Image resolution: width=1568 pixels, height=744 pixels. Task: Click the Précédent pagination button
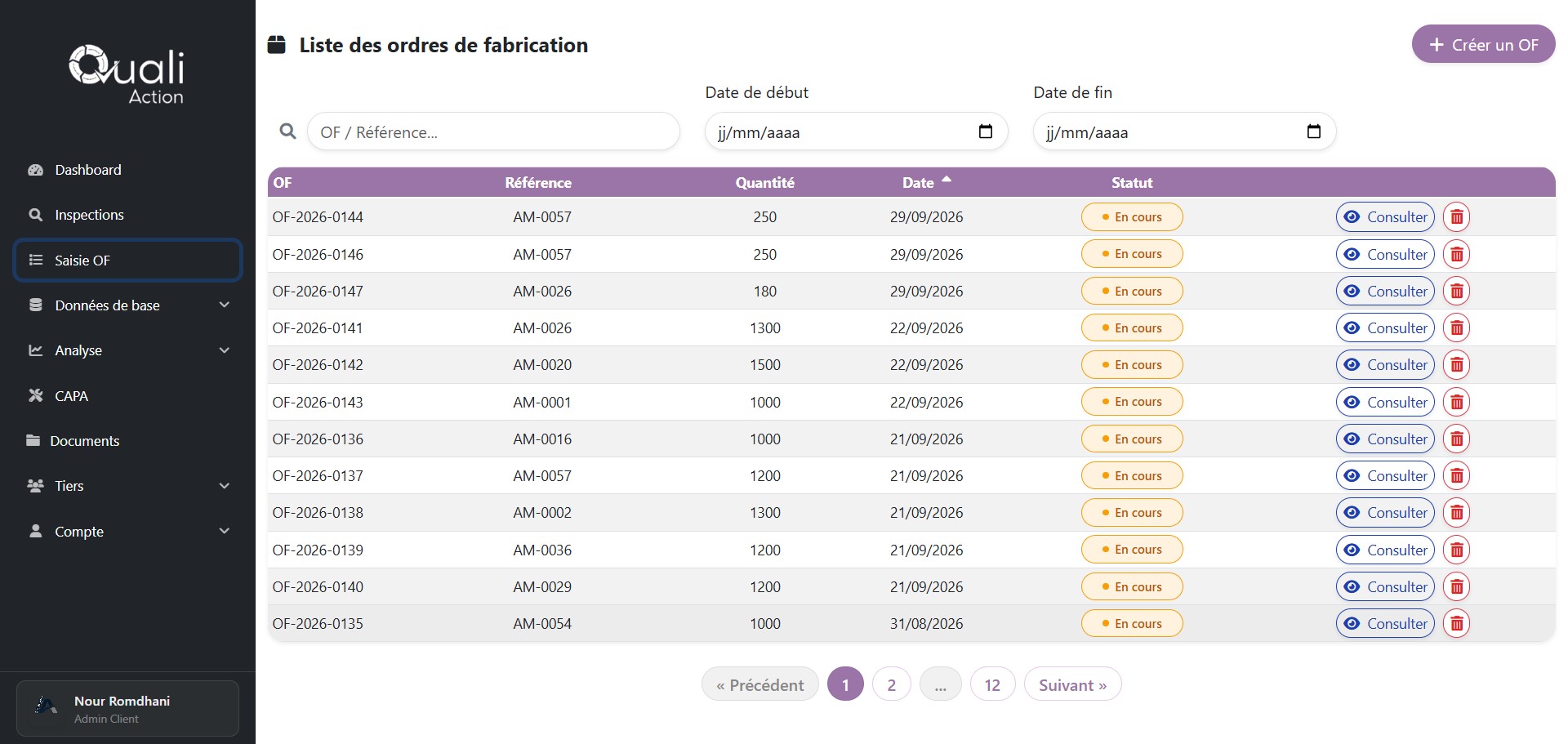click(759, 684)
